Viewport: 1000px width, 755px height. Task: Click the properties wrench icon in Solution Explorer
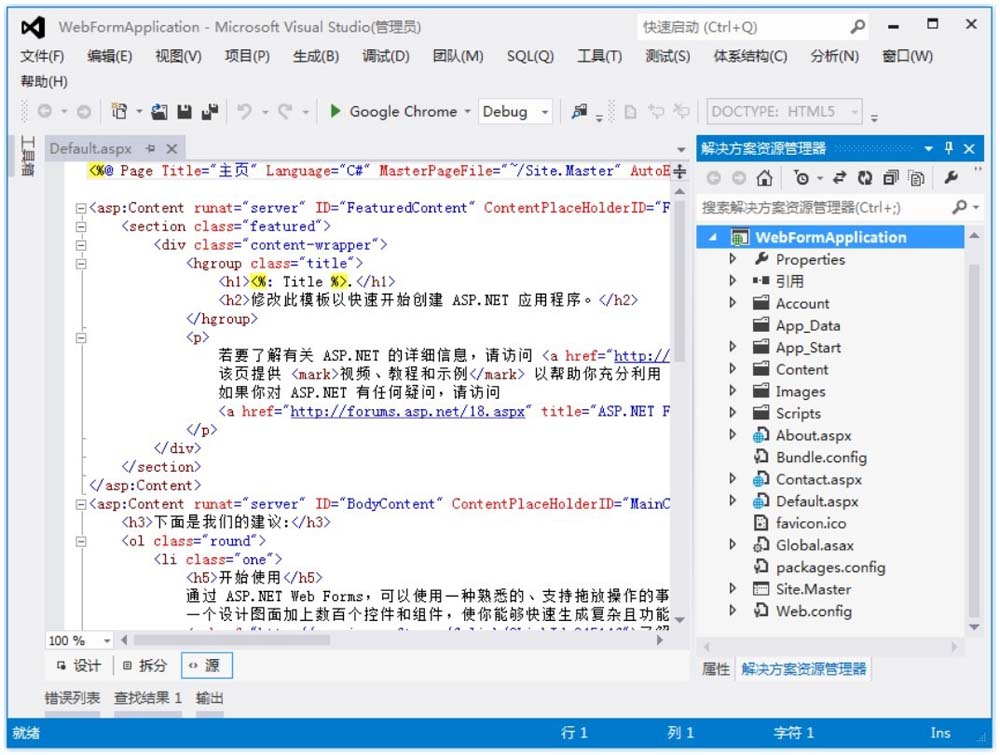click(x=952, y=177)
